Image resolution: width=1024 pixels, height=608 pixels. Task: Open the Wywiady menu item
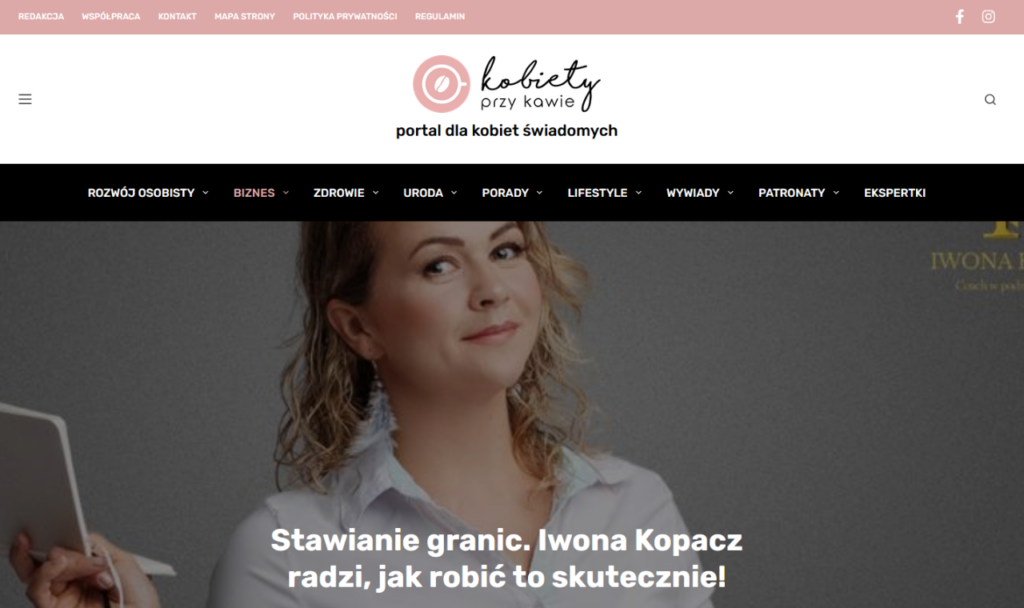(692, 193)
